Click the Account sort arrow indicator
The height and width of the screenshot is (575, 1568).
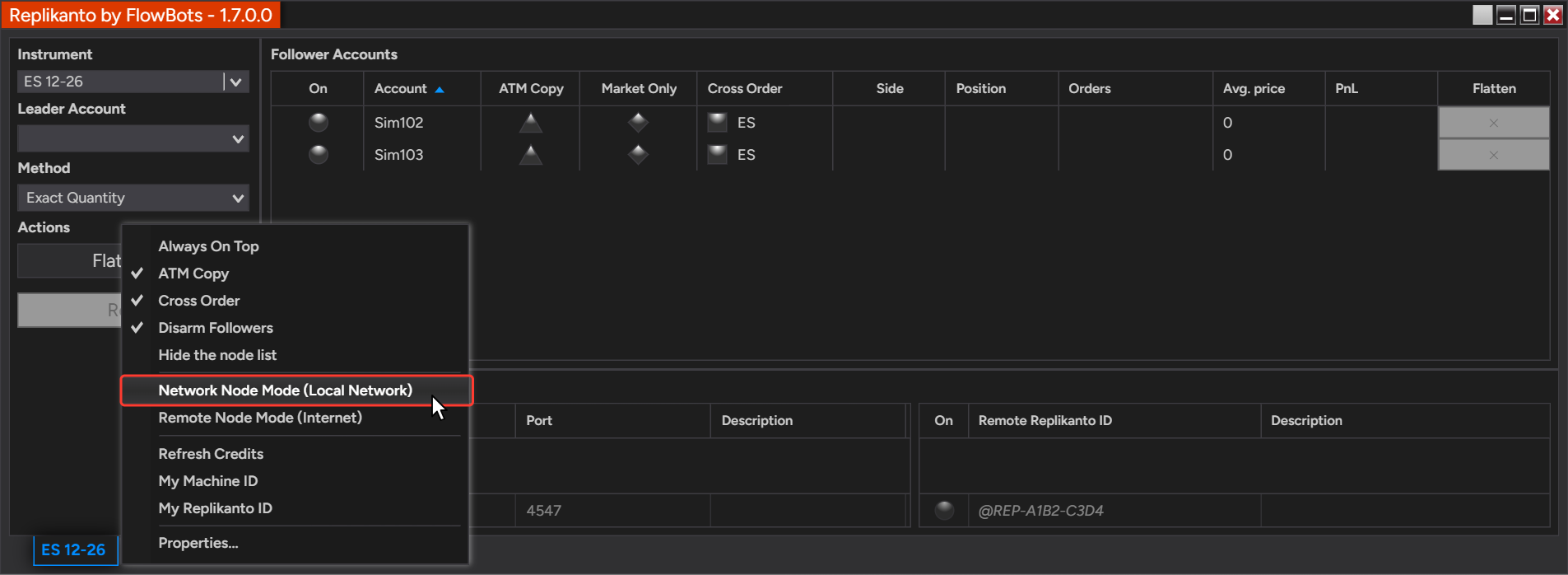(440, 89)
